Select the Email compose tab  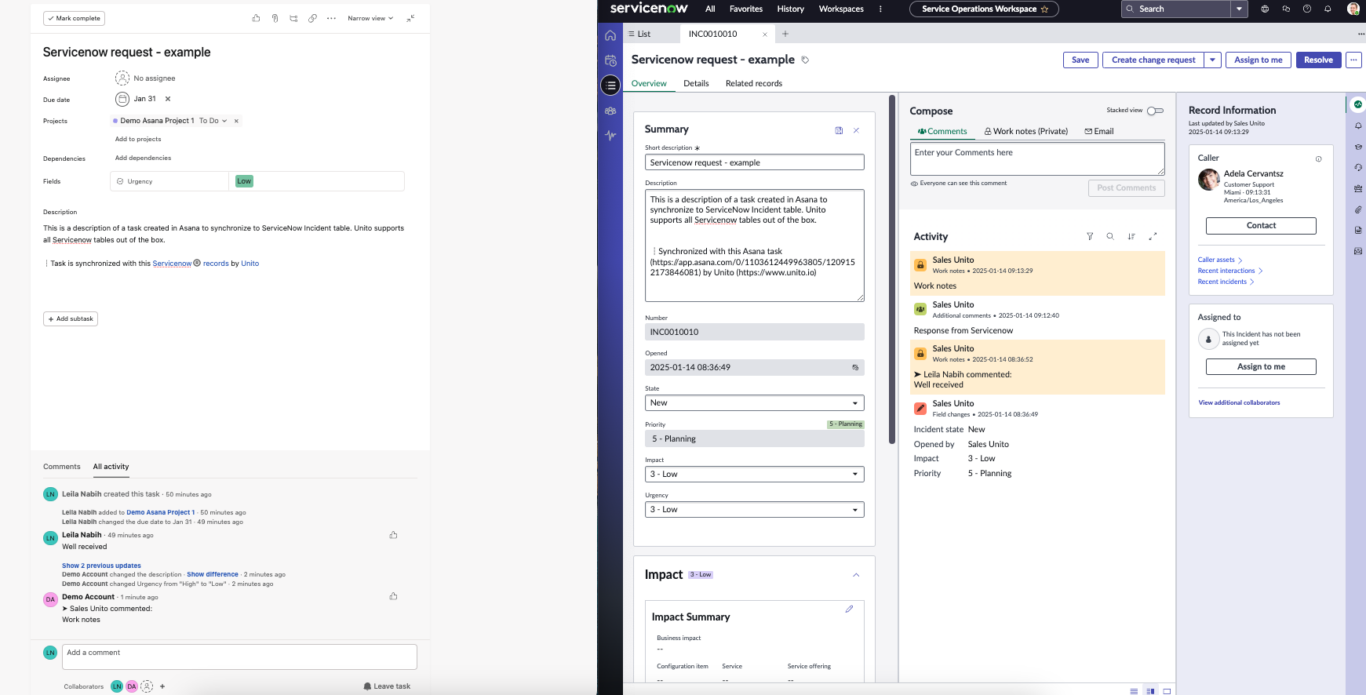[x=1099, y=131]
